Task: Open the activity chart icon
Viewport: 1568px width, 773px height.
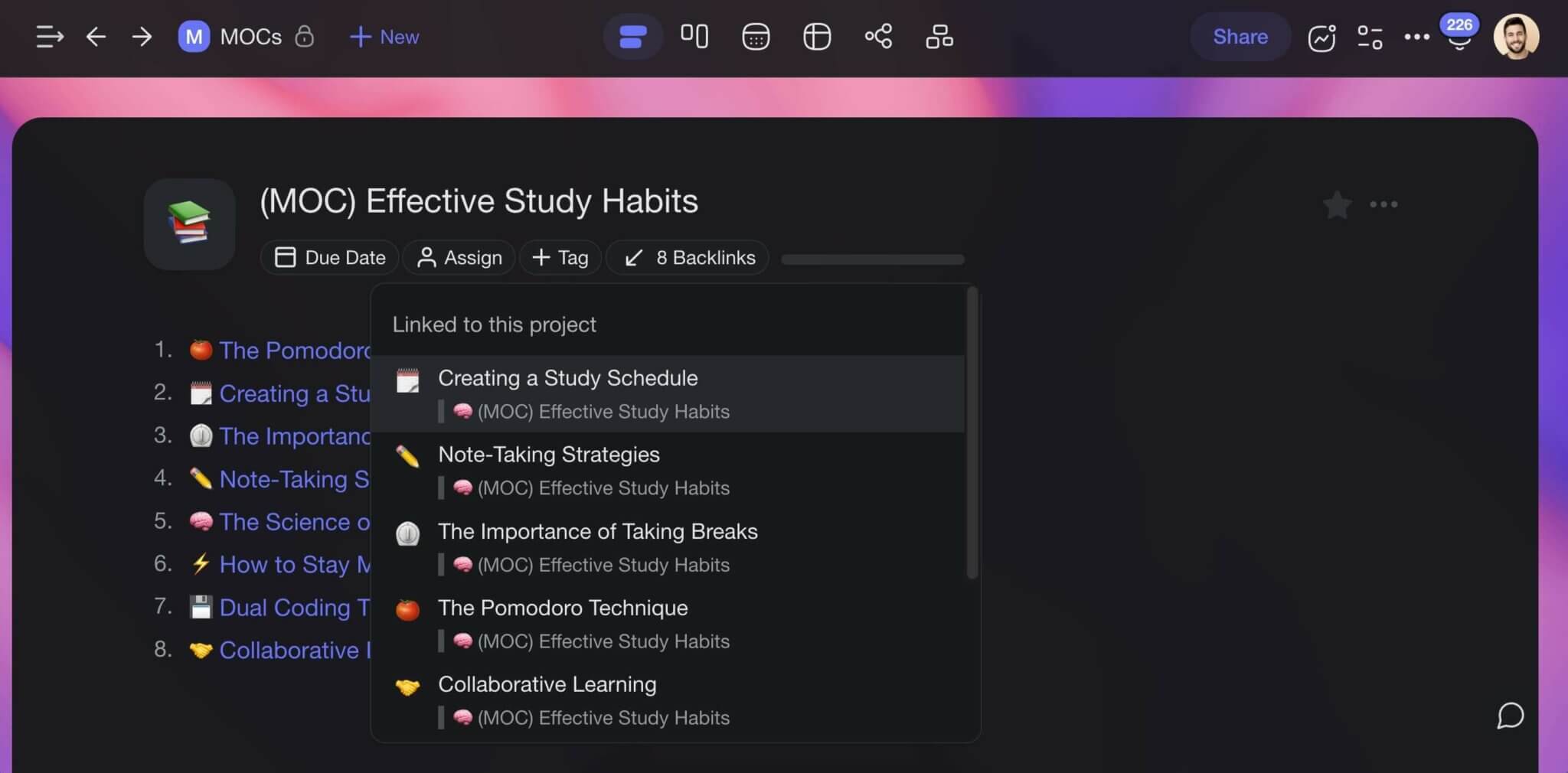Action: click(1322, 38)
